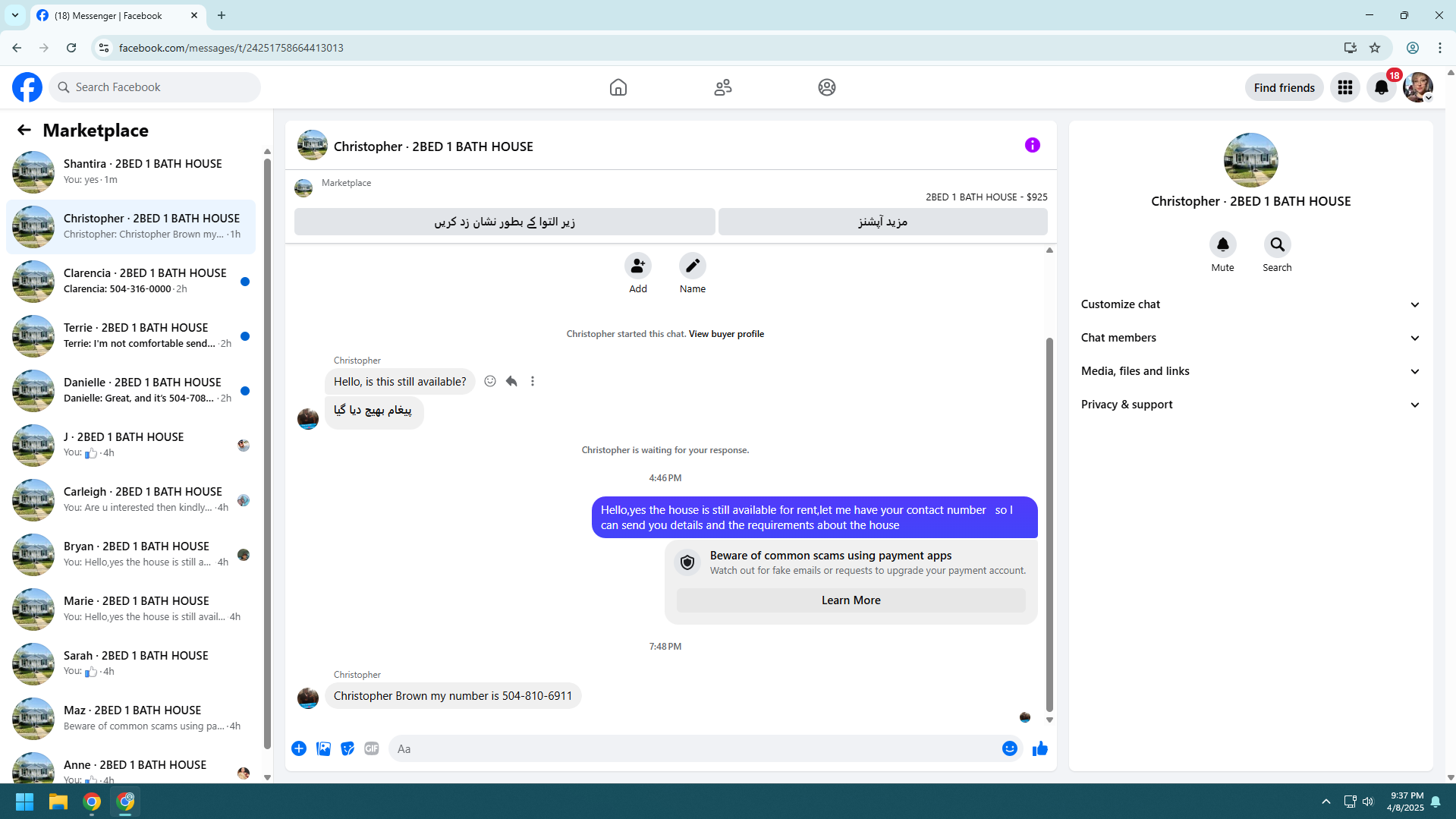The height and width of the screenshot is (819, 1456).
Task: Click the message thread scrollbar
Action: tap(1049, 524)
